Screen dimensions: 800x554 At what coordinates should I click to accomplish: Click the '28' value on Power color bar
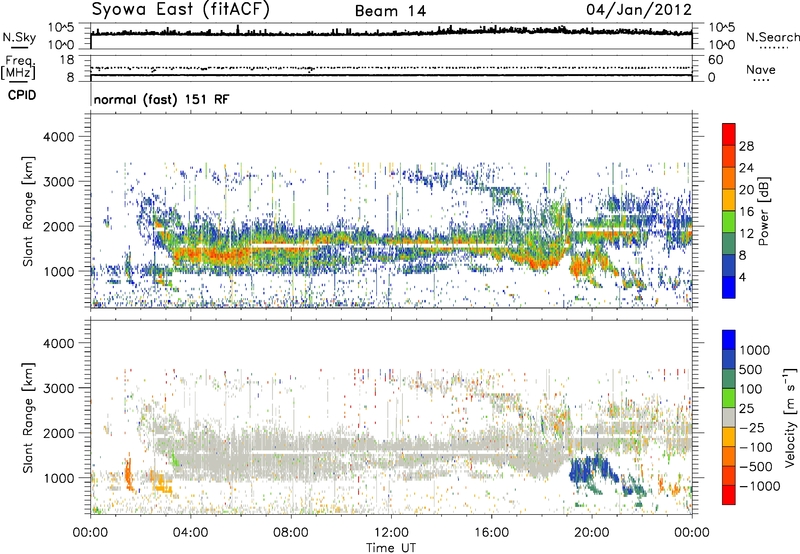point(746,146)
